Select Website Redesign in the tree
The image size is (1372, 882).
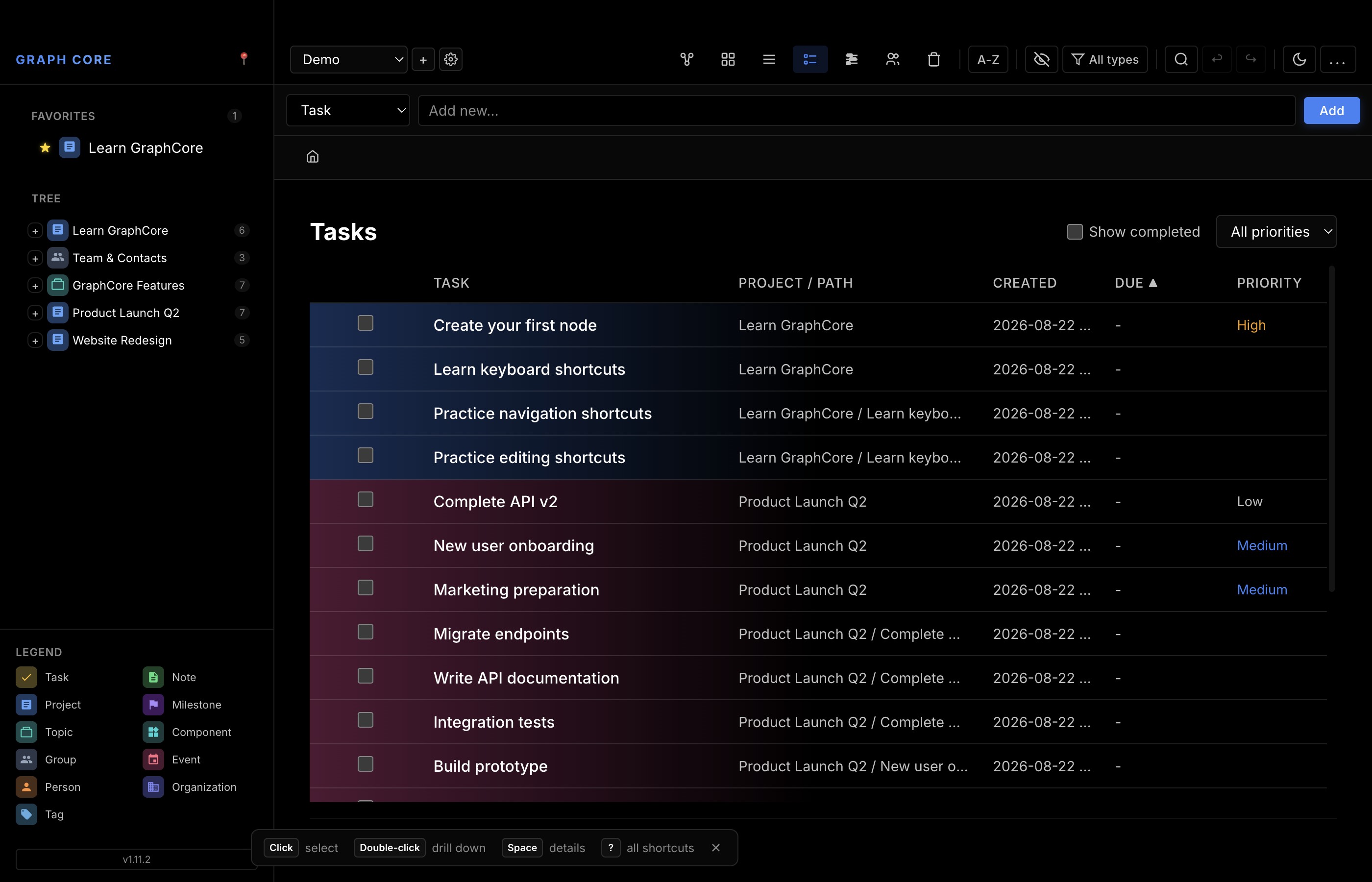pyautogui.click(x=122, y=341)
